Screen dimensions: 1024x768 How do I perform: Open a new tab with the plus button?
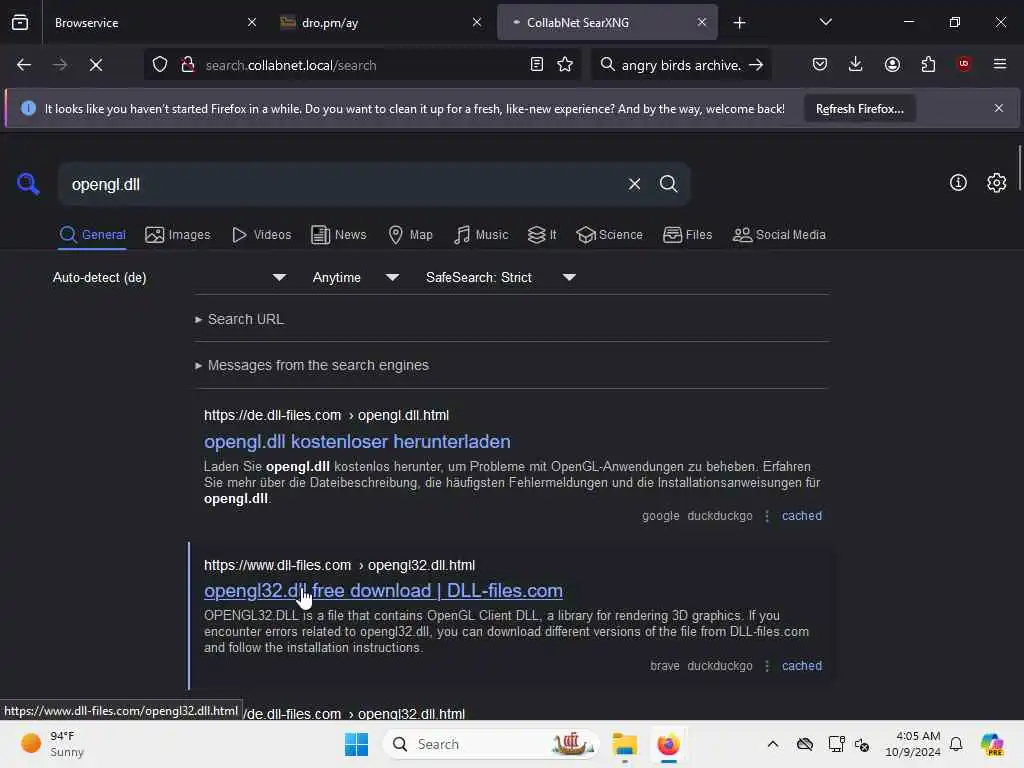(x=739, y=23)
